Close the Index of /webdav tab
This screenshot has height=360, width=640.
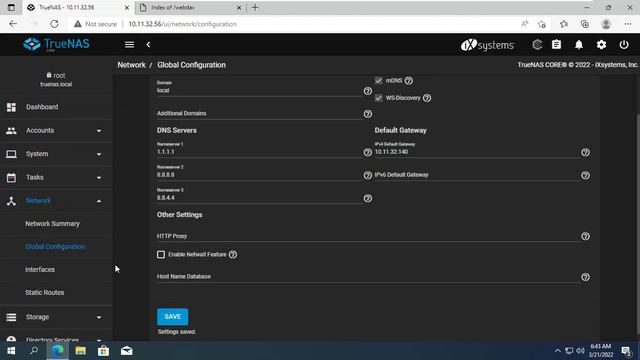[x=239, y=7]
